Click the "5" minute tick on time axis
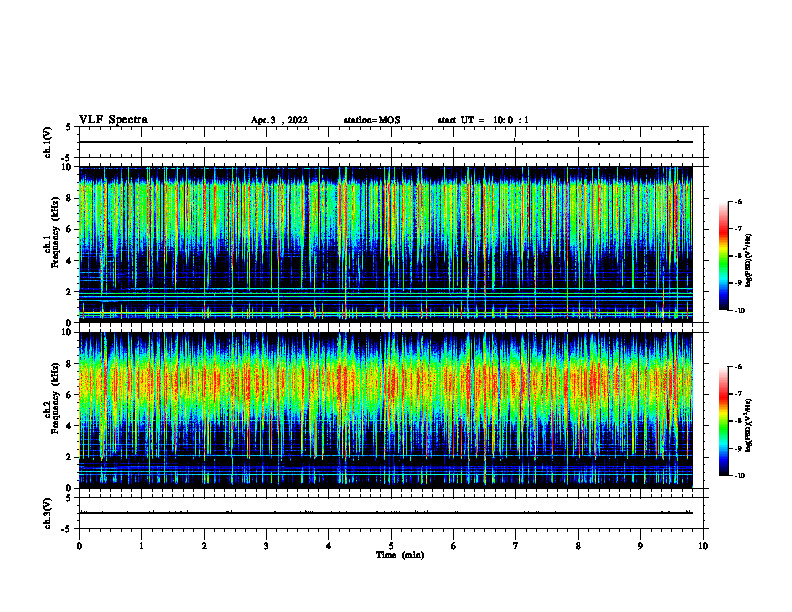Viewport: 792px width, 612px height. pos(391,546)
